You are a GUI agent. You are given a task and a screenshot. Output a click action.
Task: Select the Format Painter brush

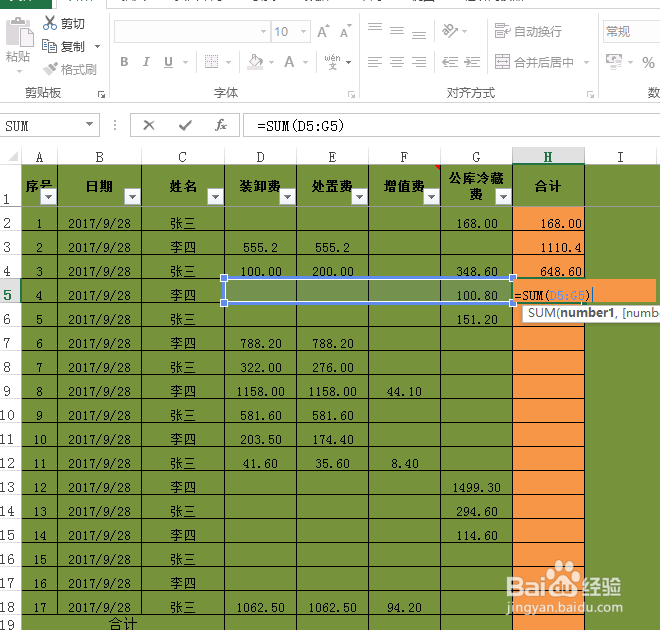[x=50, y=69]
